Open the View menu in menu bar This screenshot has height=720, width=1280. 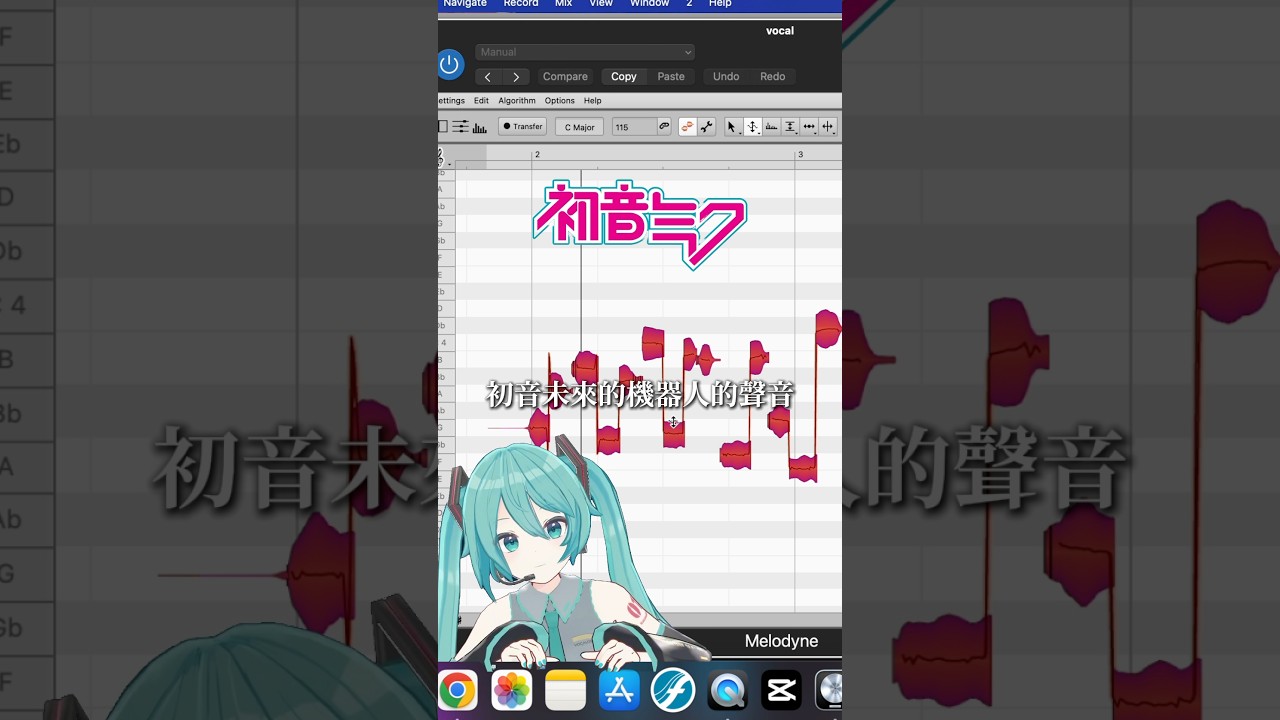[x=601, y=4]
